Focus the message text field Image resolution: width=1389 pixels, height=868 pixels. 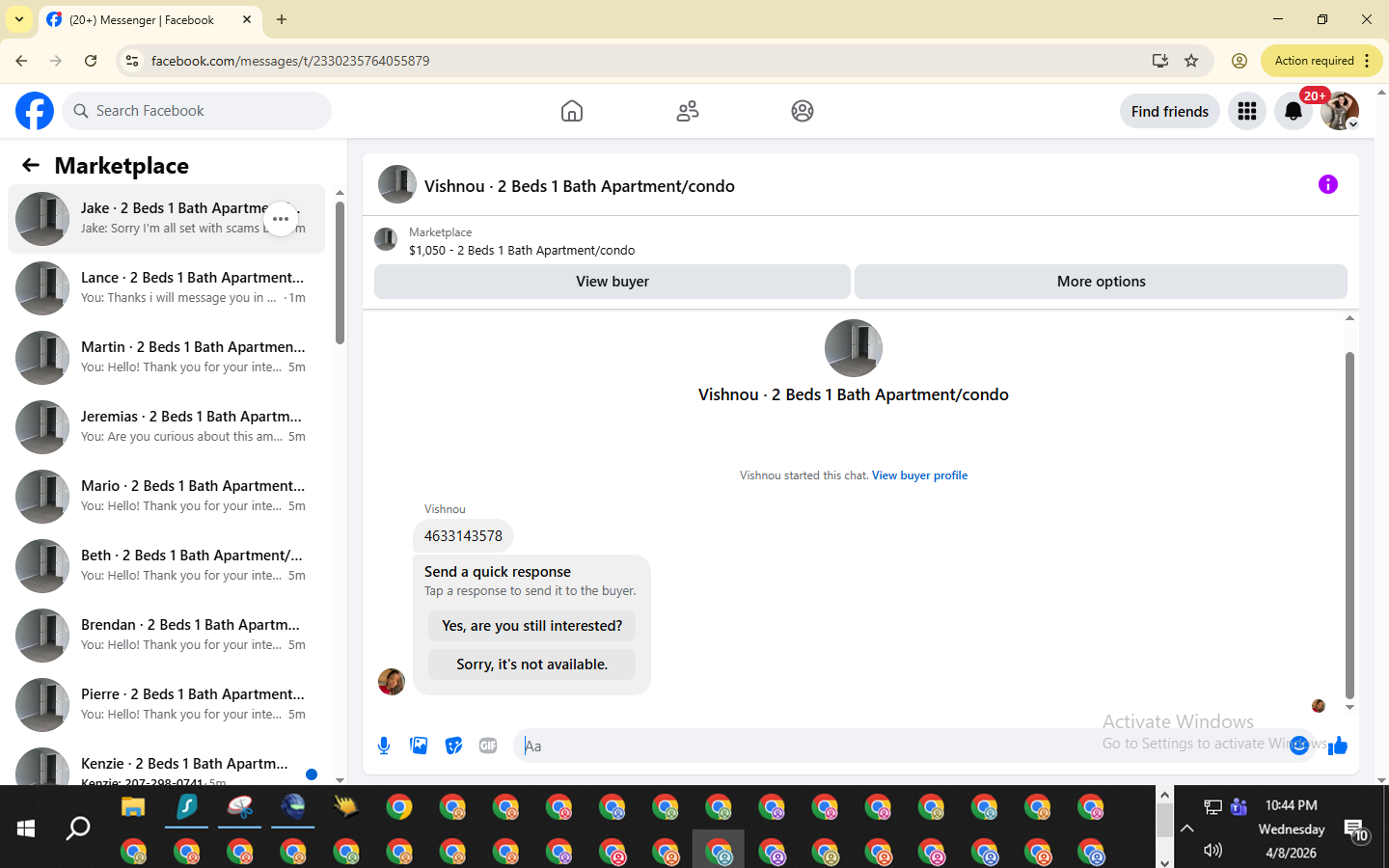tap(902, 746)
